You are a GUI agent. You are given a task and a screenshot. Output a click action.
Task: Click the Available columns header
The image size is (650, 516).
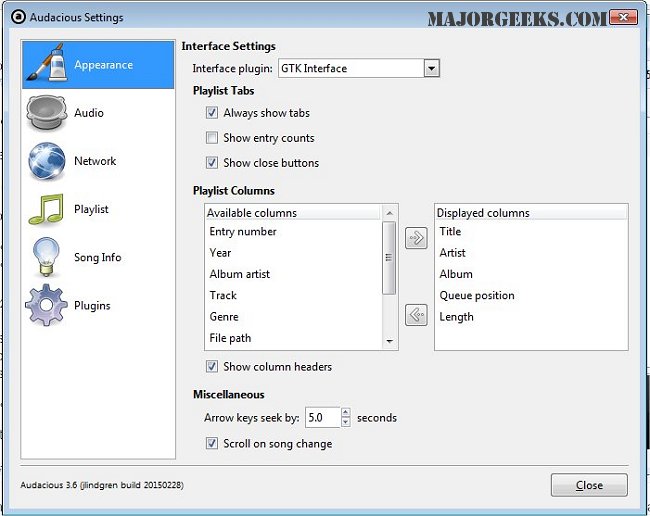click(x=293, y=213)
